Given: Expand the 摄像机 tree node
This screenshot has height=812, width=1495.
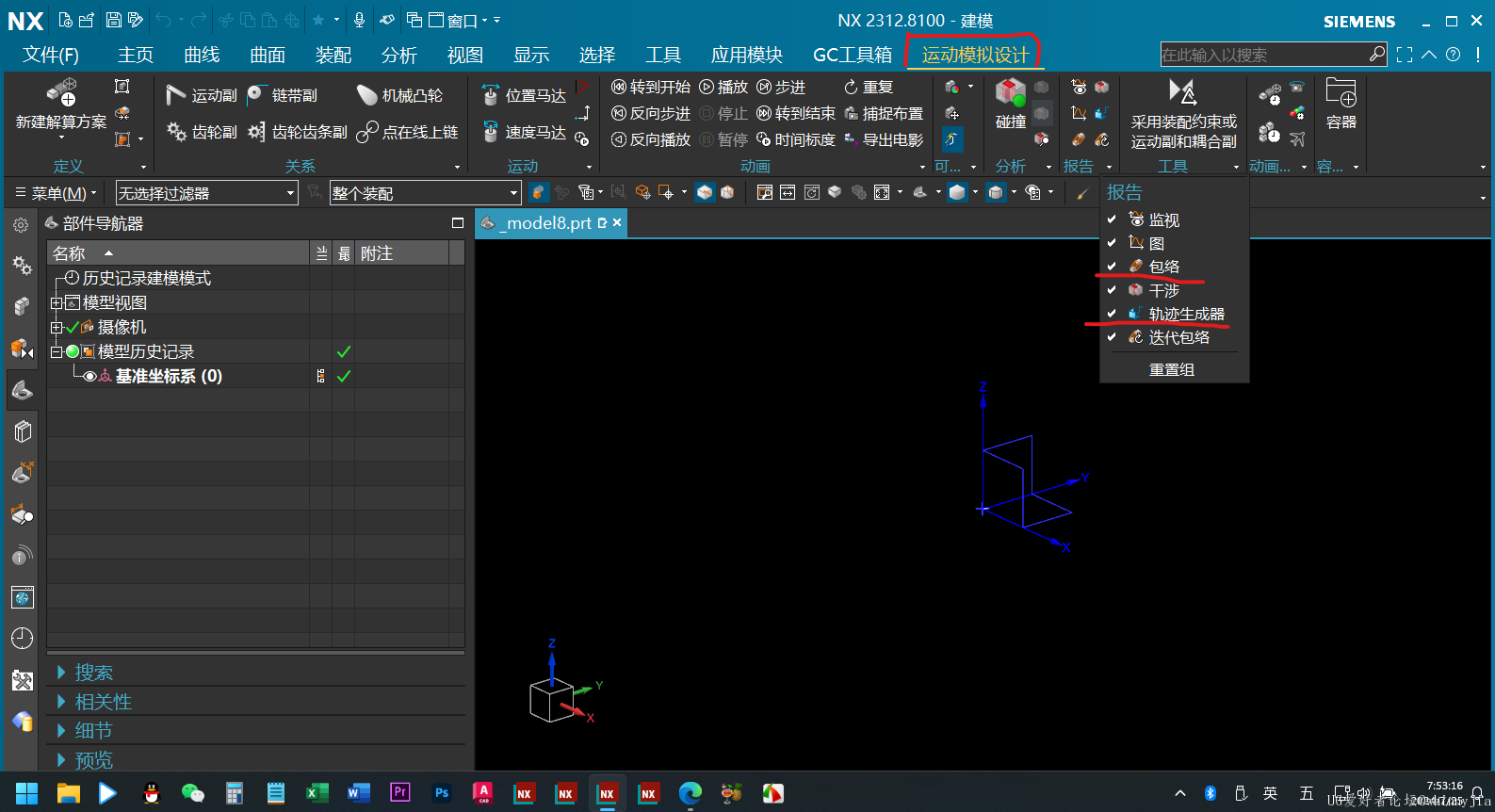Looking at the screenshot, I should pyautogui.click(x=57, y=328).
